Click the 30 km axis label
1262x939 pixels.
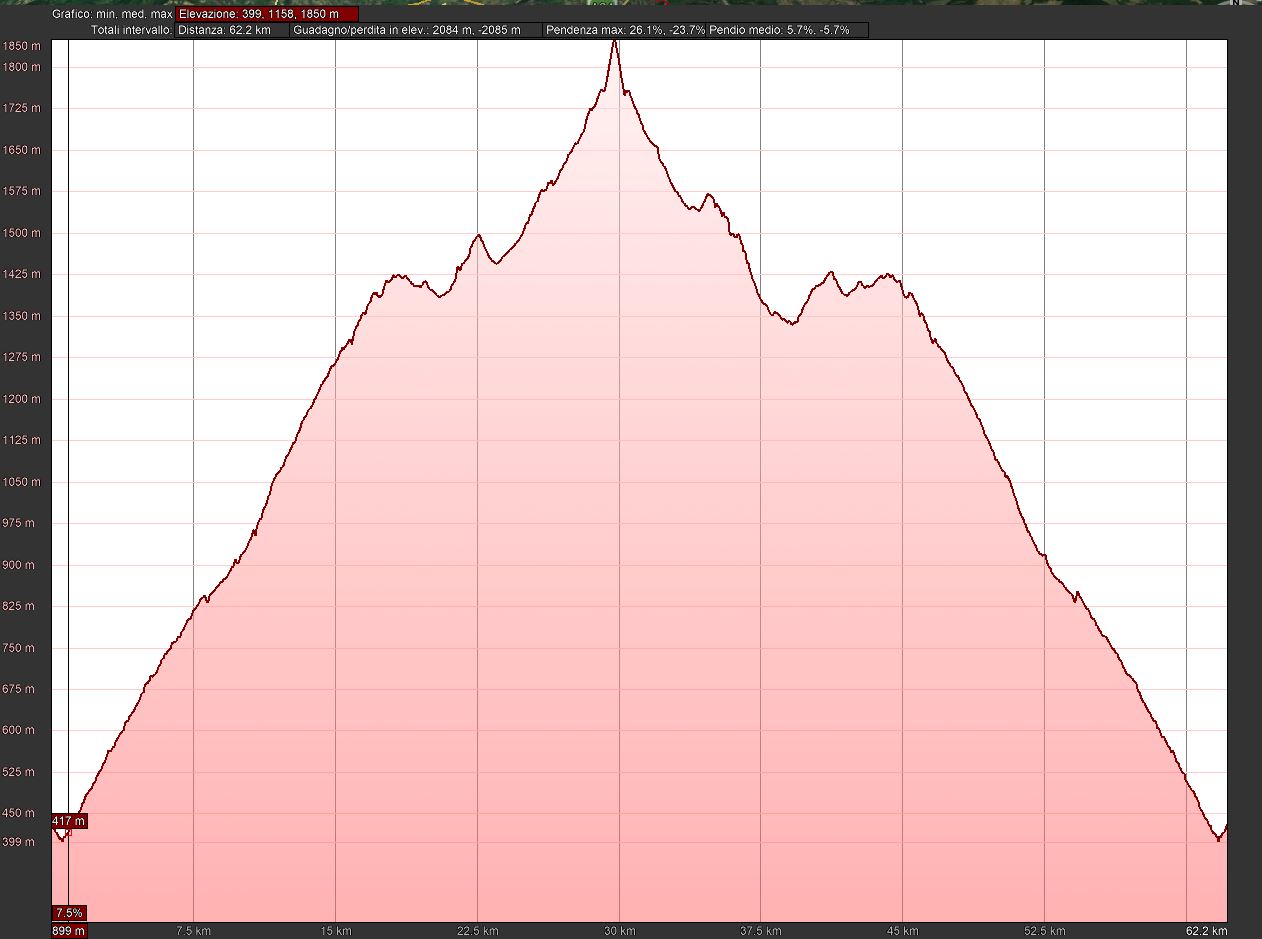619,931
